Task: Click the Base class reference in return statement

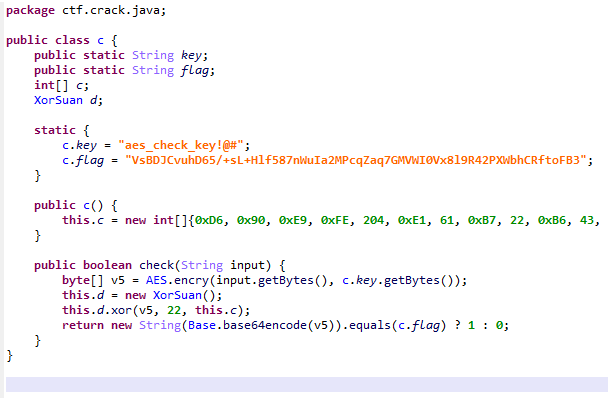Action: point(202,325)
